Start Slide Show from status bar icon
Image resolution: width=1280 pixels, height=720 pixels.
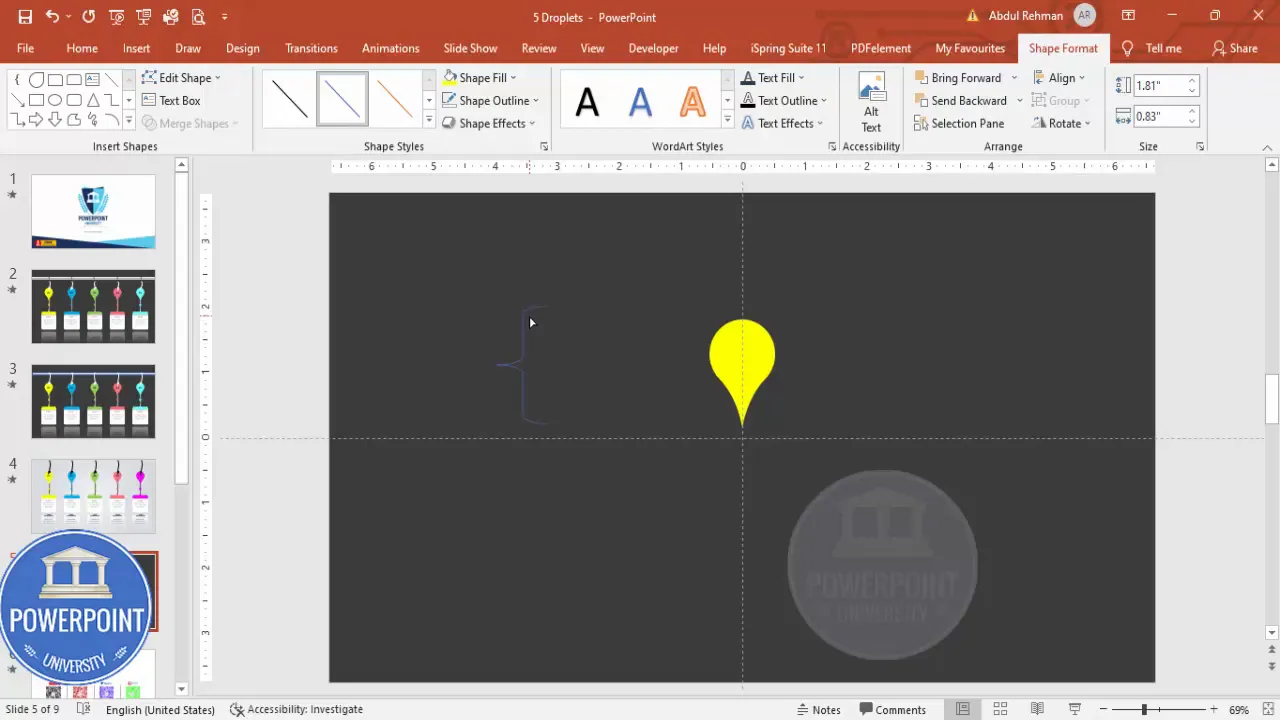coord(1074,709)
